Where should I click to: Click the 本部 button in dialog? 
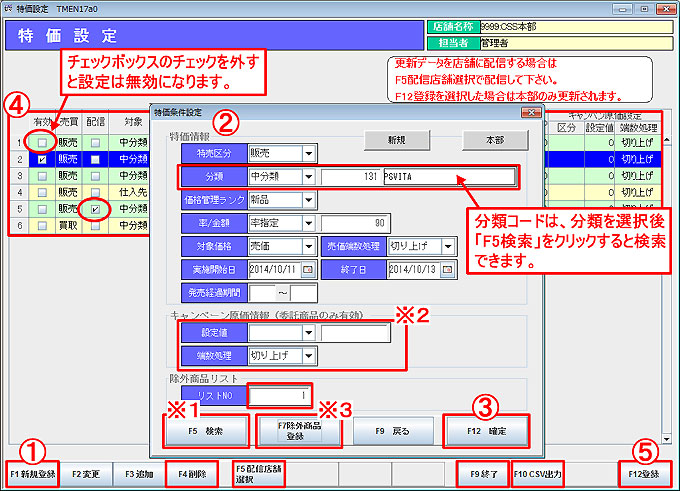495,140
